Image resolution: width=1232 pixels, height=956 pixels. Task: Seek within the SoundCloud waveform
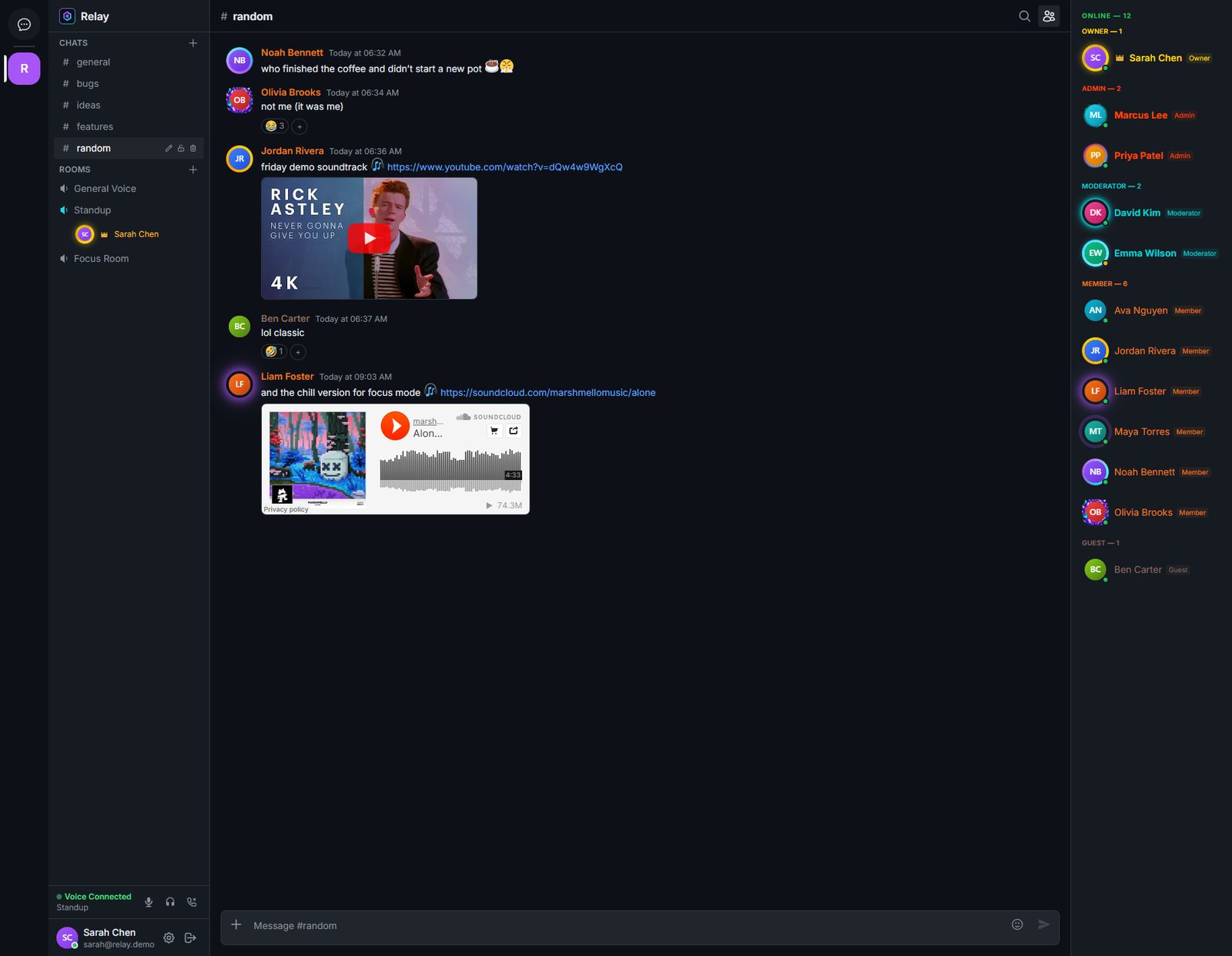[x=450, y=470]
